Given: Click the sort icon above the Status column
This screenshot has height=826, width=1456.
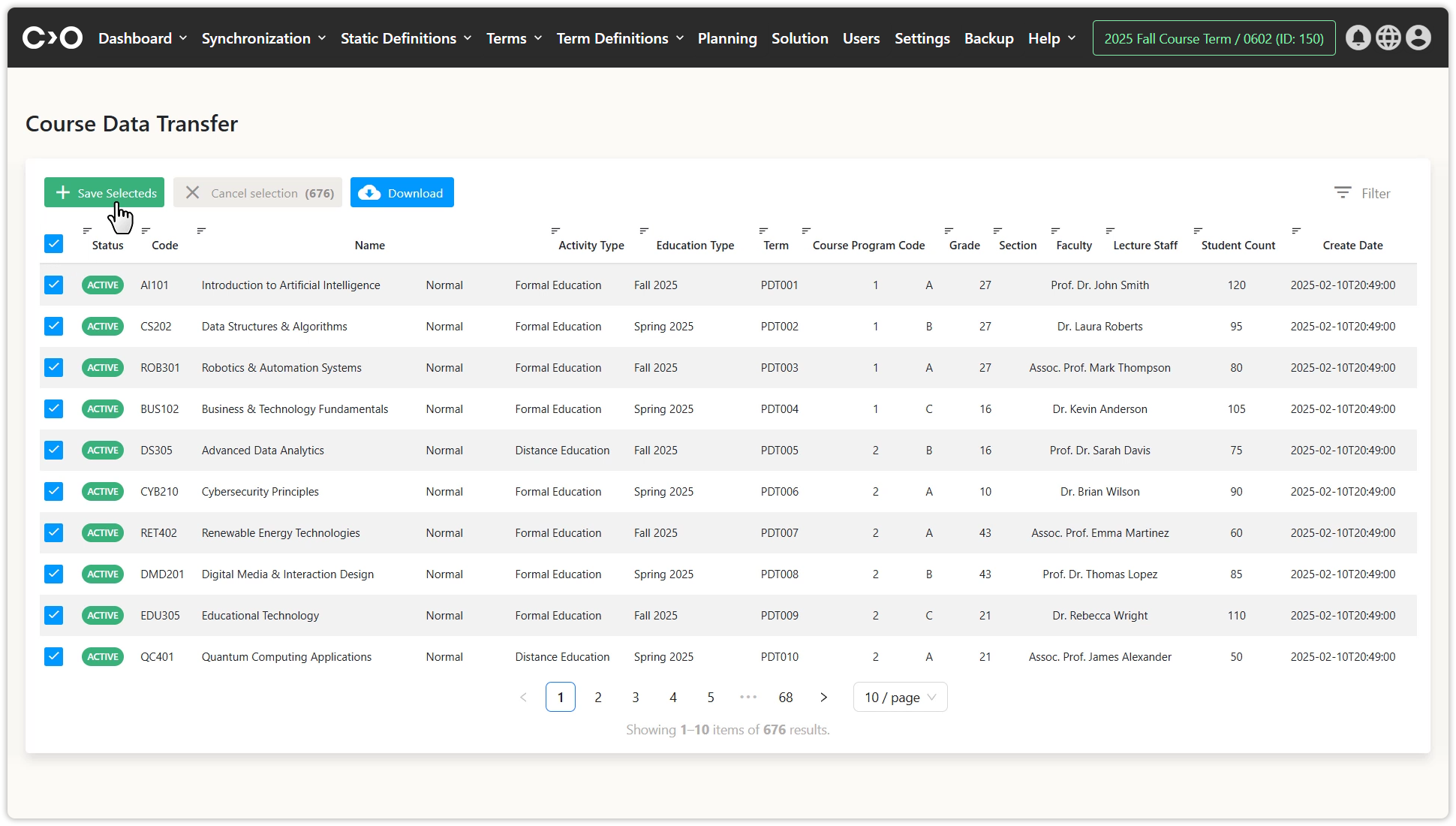Looking at the screenshot, I should click(87, 231).
